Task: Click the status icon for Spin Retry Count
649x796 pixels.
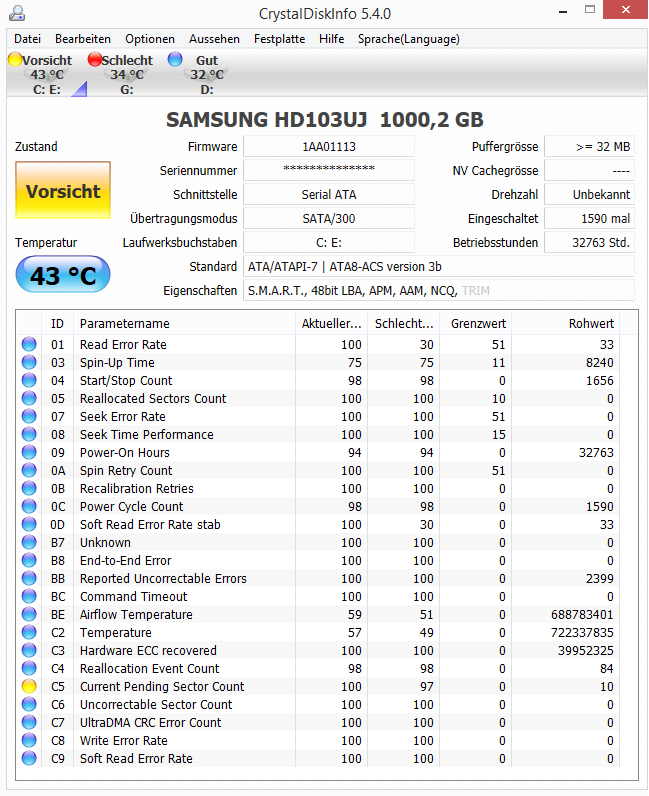Action: coord(29,471)
